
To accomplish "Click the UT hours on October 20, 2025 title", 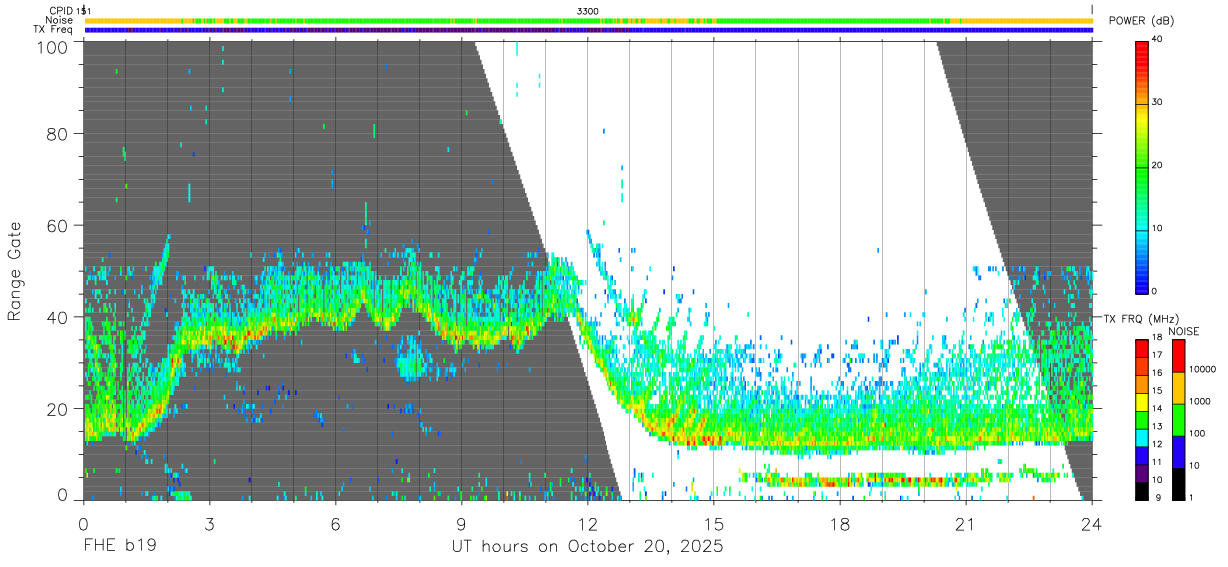I will point(588,546).
